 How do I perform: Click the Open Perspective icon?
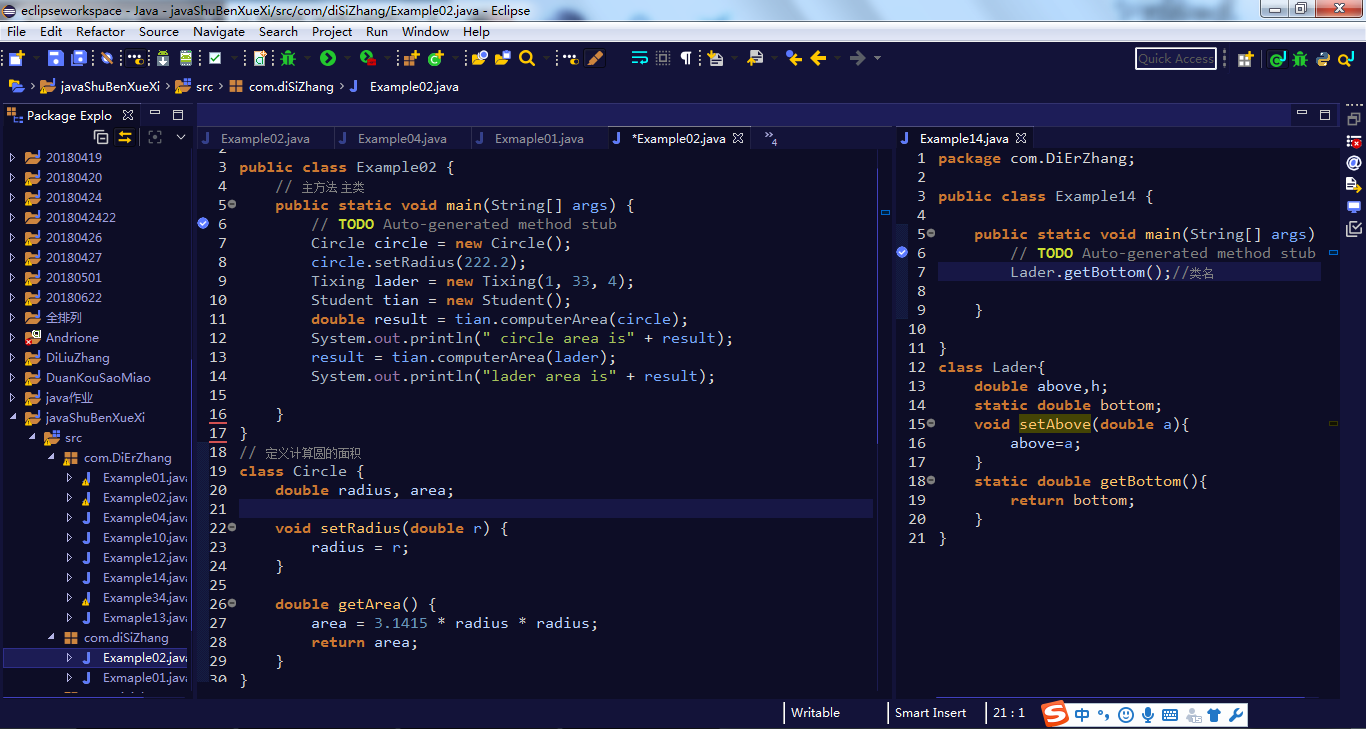pyautogui.click(x=1245, y=59)
